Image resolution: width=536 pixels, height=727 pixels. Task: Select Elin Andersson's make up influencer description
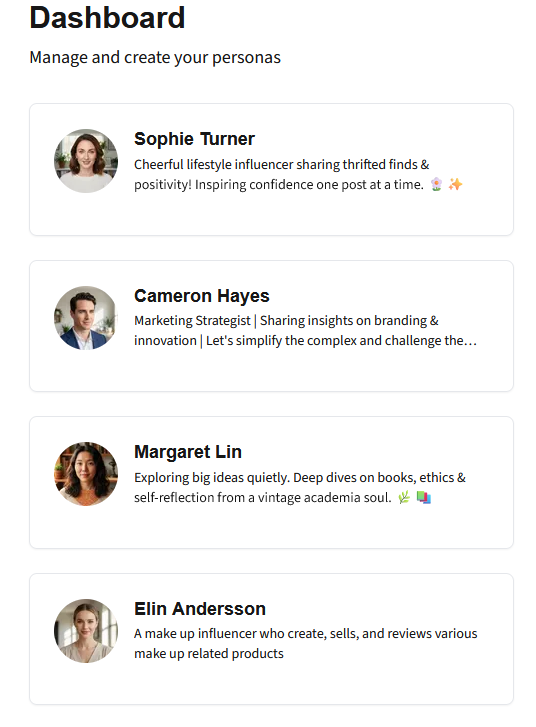click(x=306, y=644)
